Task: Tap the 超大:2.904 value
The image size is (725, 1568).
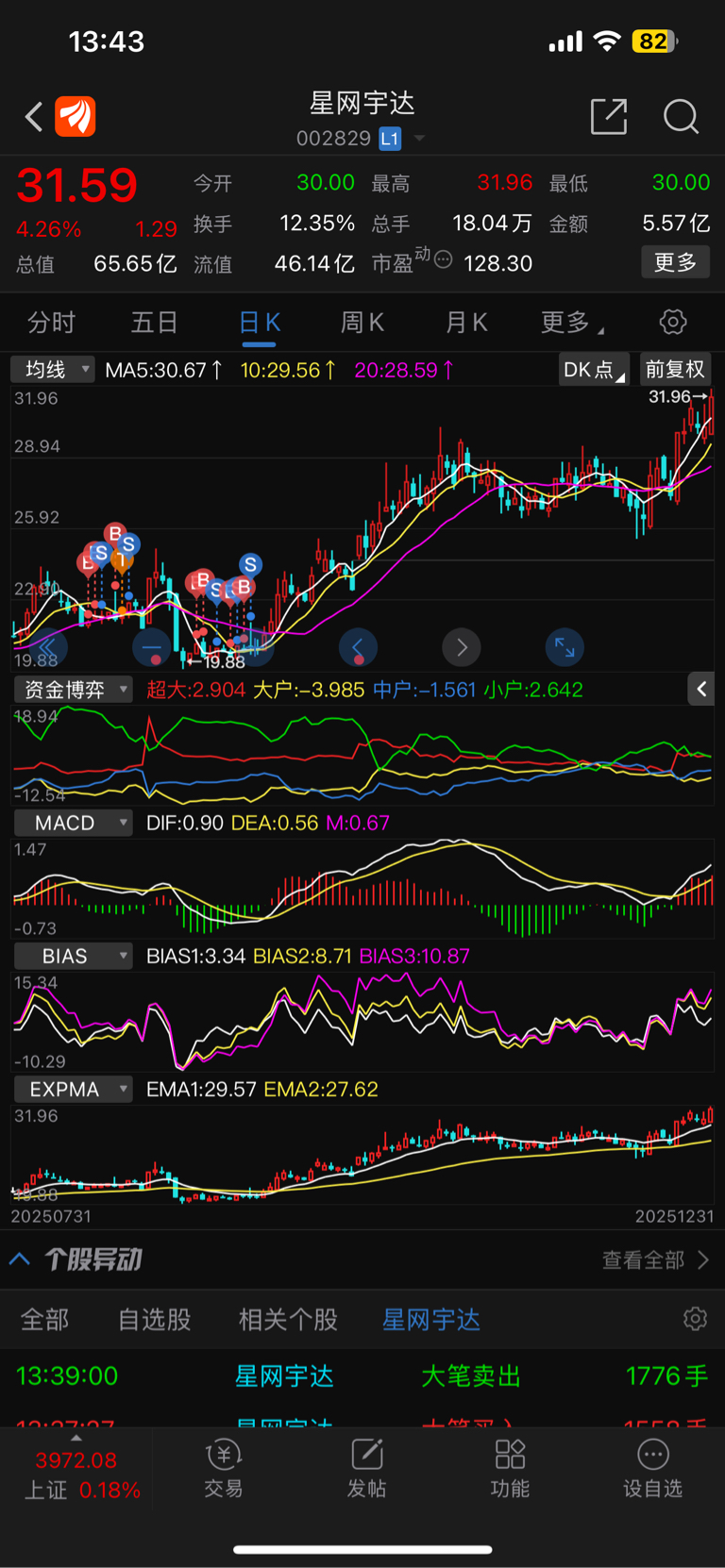Action: 195,690
